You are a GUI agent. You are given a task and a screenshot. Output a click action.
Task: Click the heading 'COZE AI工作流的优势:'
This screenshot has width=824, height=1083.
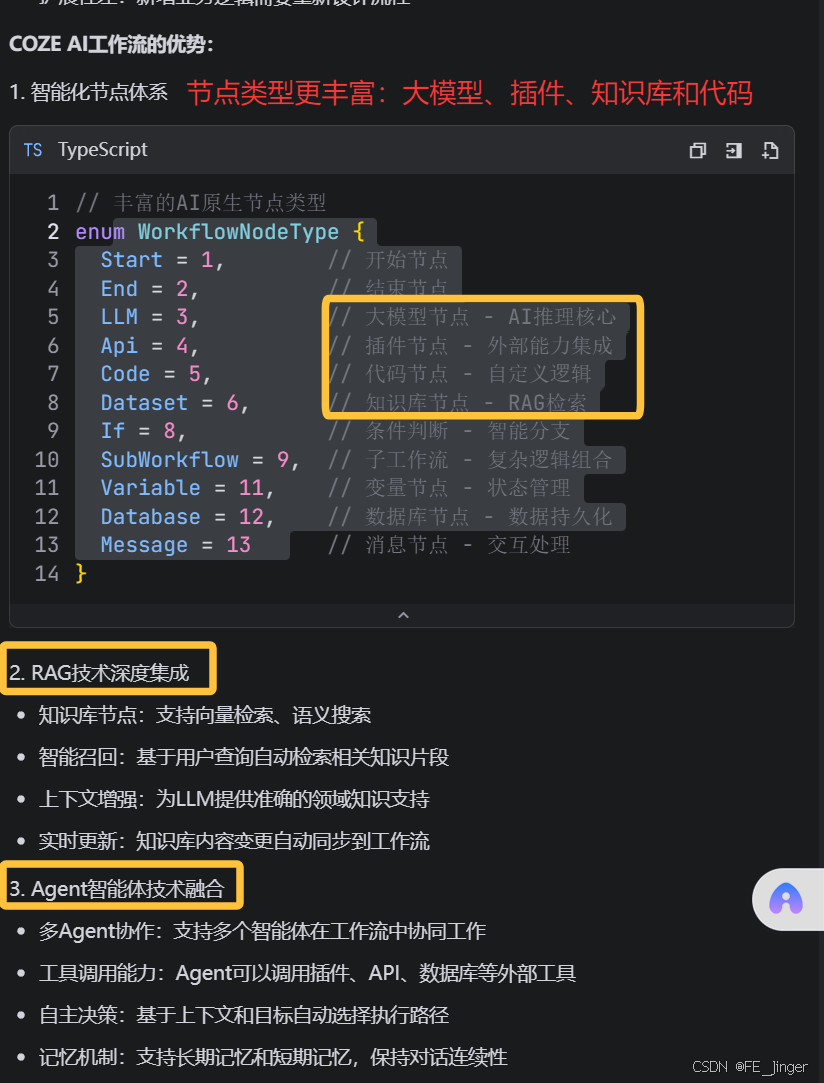(111, 45)
